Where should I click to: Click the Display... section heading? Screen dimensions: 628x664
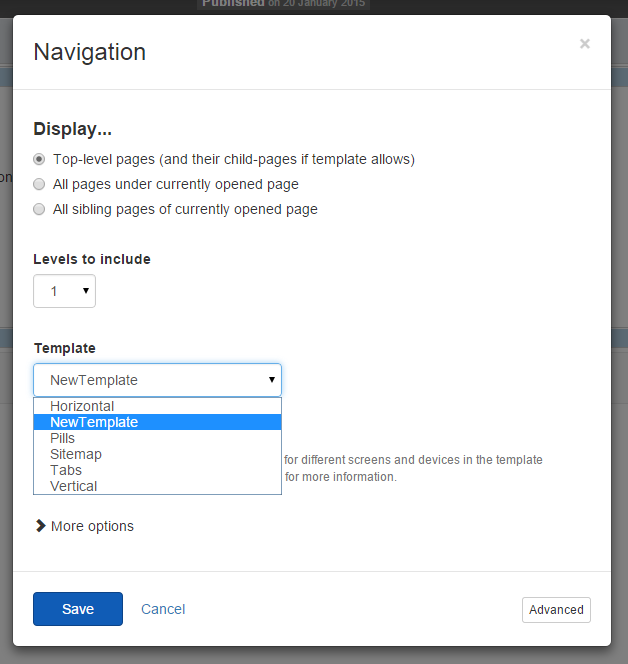73,129
